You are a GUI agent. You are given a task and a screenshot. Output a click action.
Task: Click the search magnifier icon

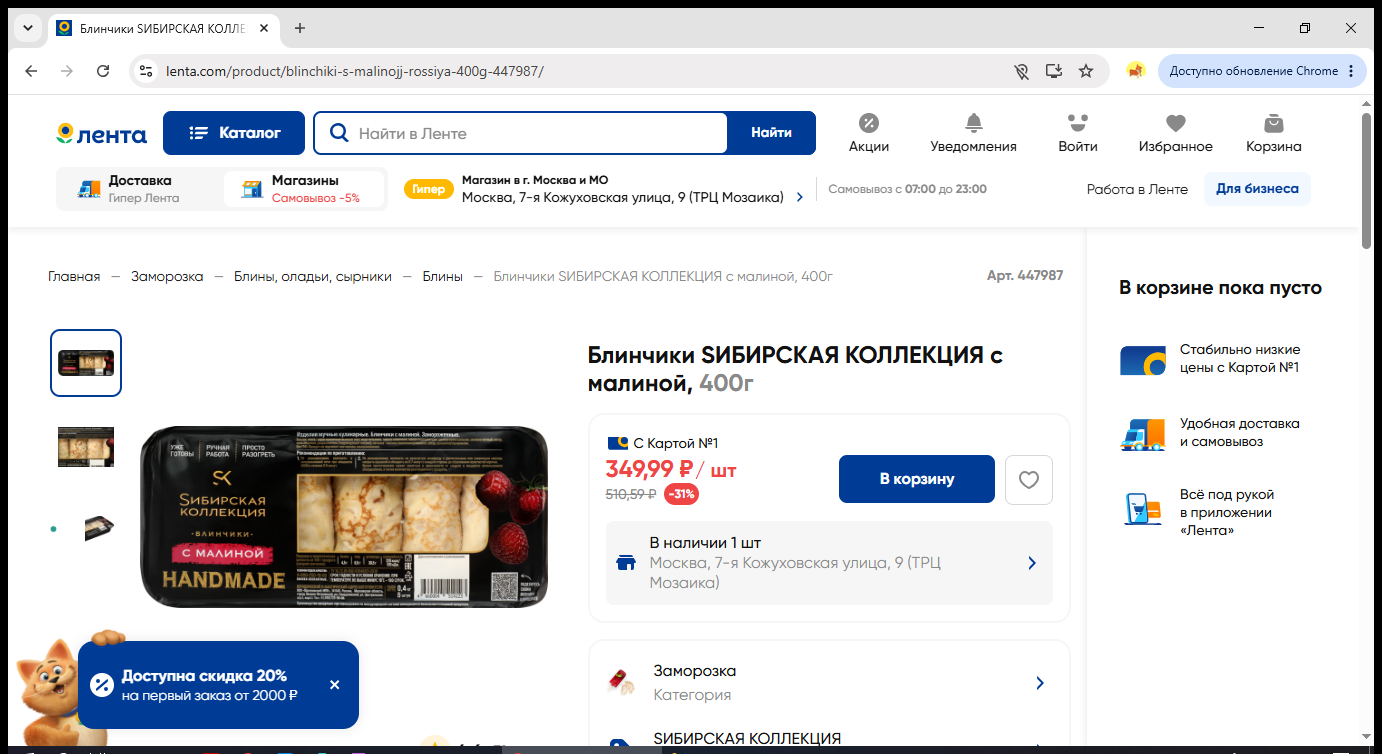[x=339, y=133]
